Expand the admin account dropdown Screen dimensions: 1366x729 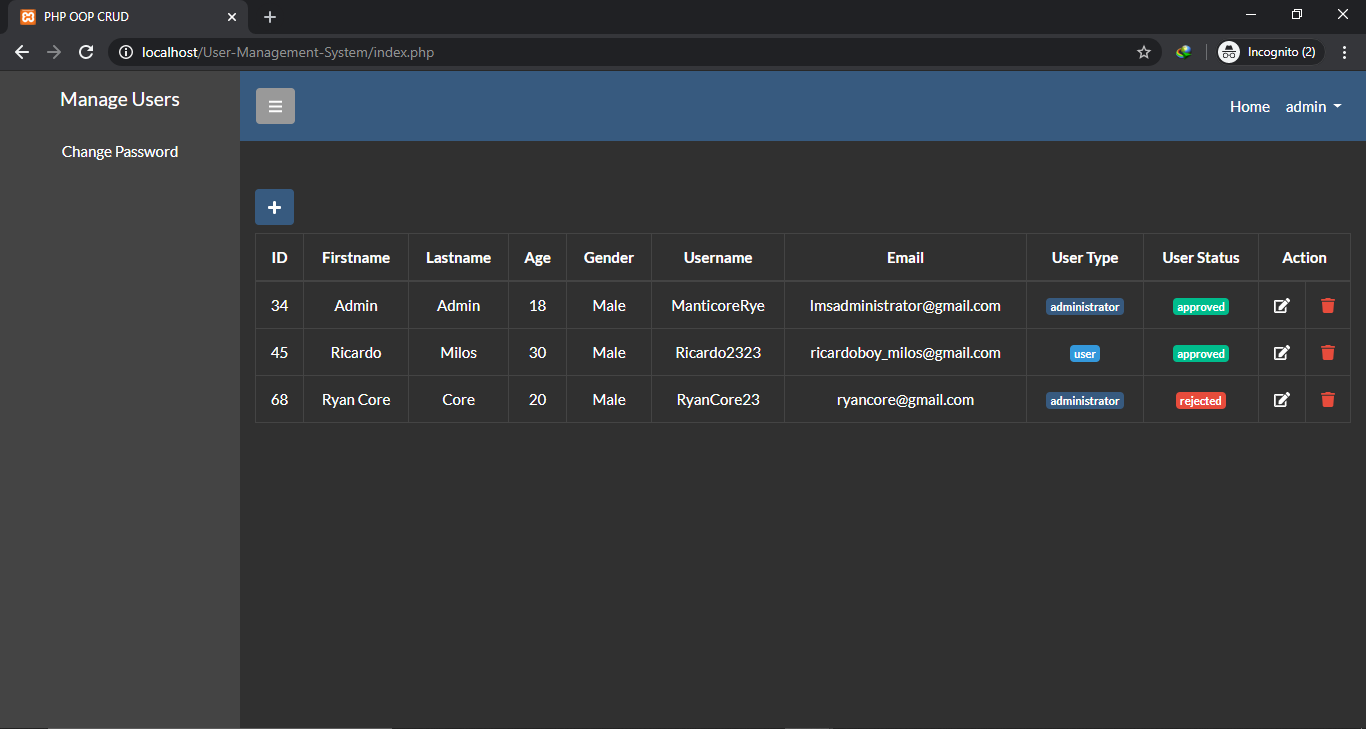(x=1313, y=107)
